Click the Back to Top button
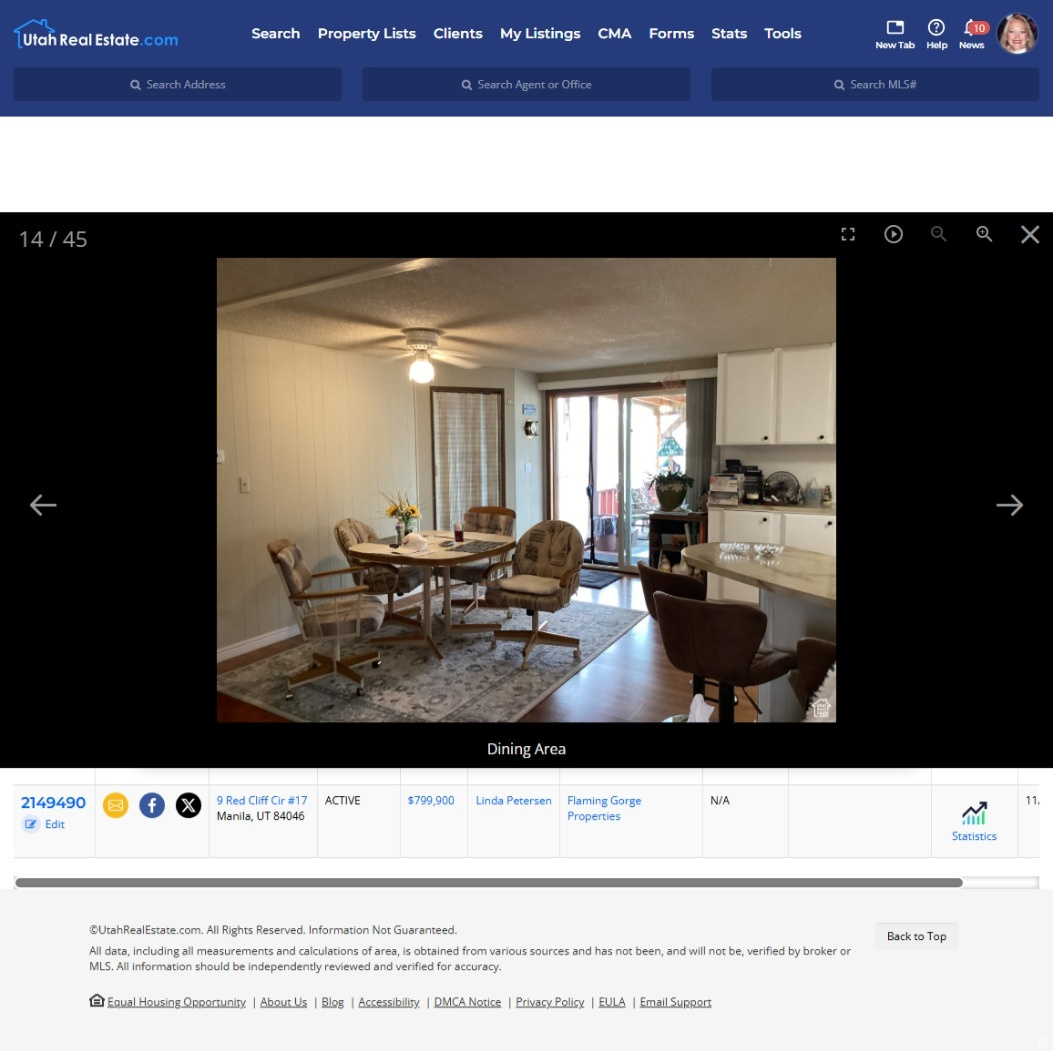The image size is (1053, 1051). pyautogui.click(x=916, y=936)
